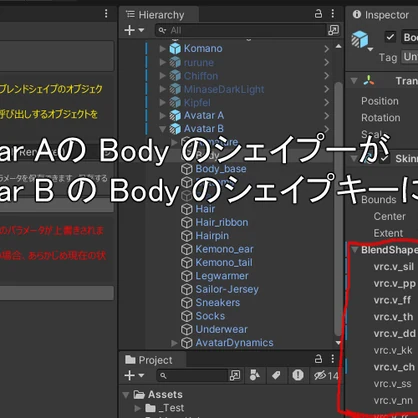Image resolution: width=418 pixels, height=418 pixels.
Task: Expand the AvatarDynamics object
Action: (174, 343)
